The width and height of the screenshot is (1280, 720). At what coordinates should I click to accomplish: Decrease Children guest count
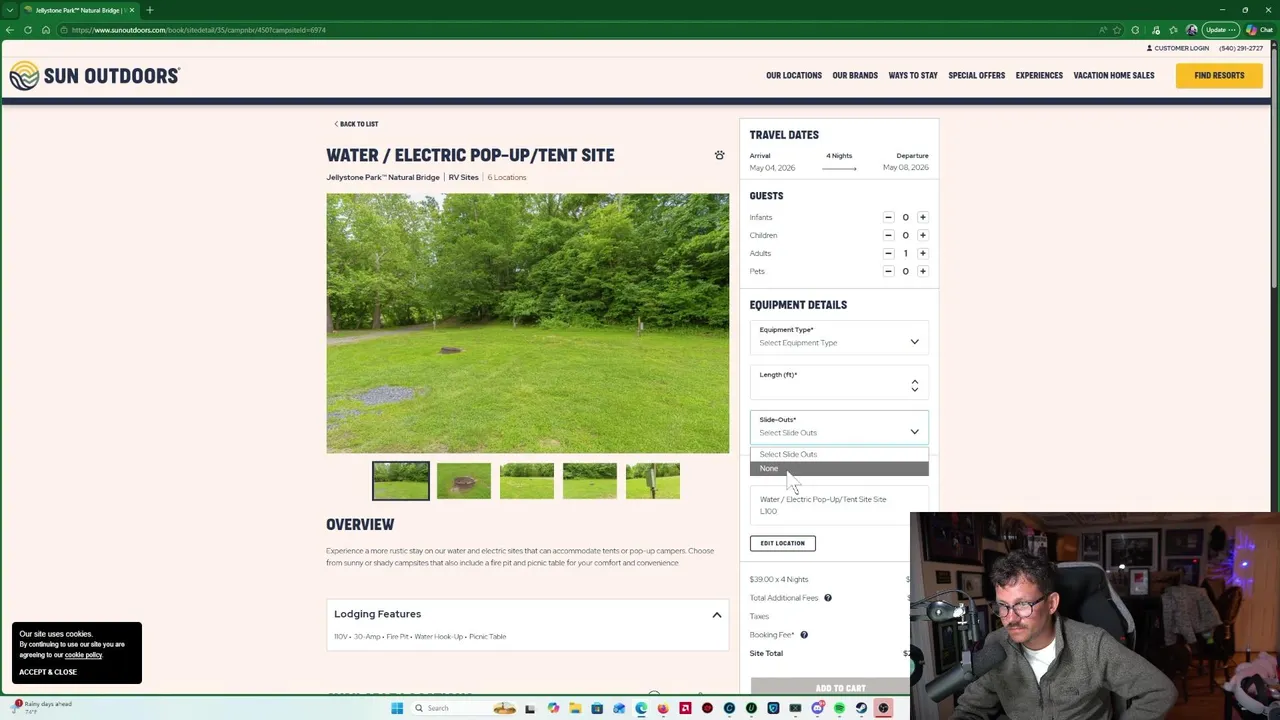tap(888, 235)
